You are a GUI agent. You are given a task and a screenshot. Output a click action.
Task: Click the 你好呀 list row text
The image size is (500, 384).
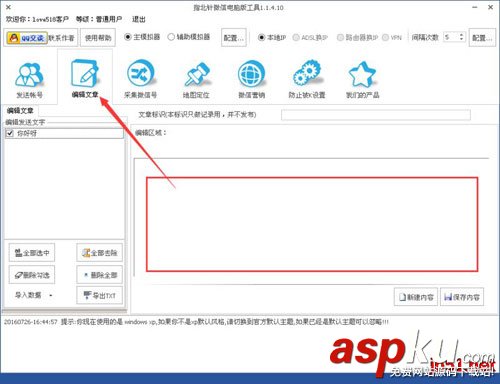[x=27, y=134]
